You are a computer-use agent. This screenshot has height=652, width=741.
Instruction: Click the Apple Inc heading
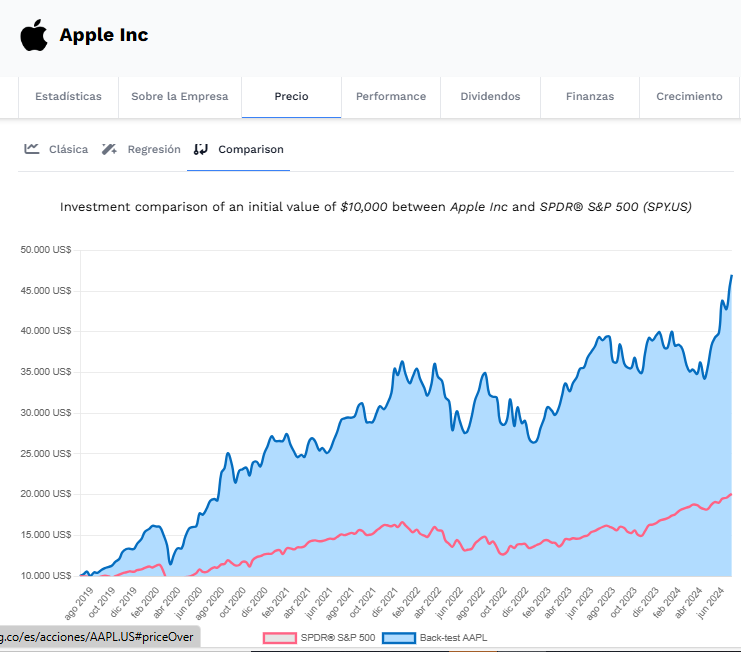click(x=104, y=35)
